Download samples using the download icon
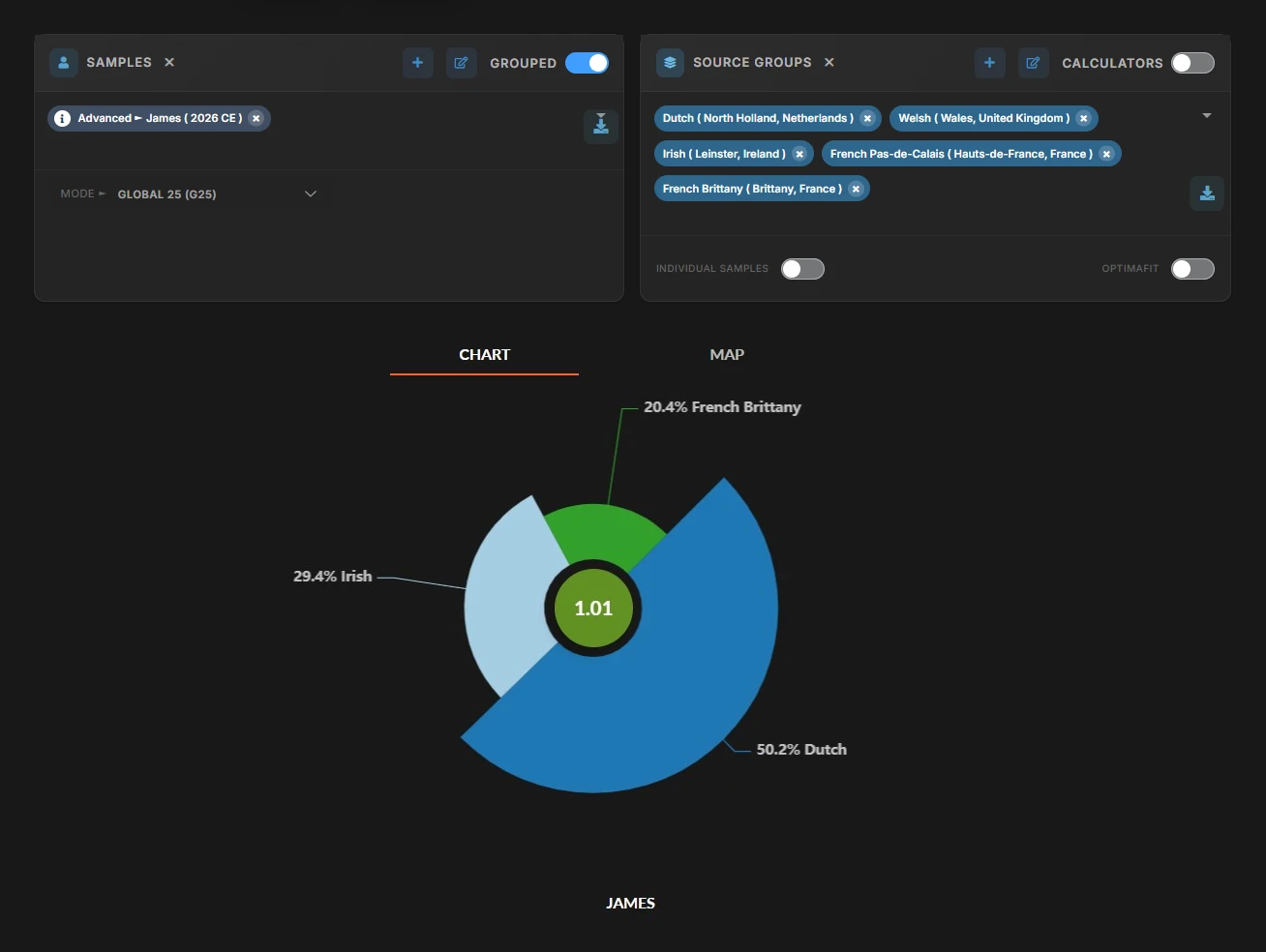 point(600,126)
